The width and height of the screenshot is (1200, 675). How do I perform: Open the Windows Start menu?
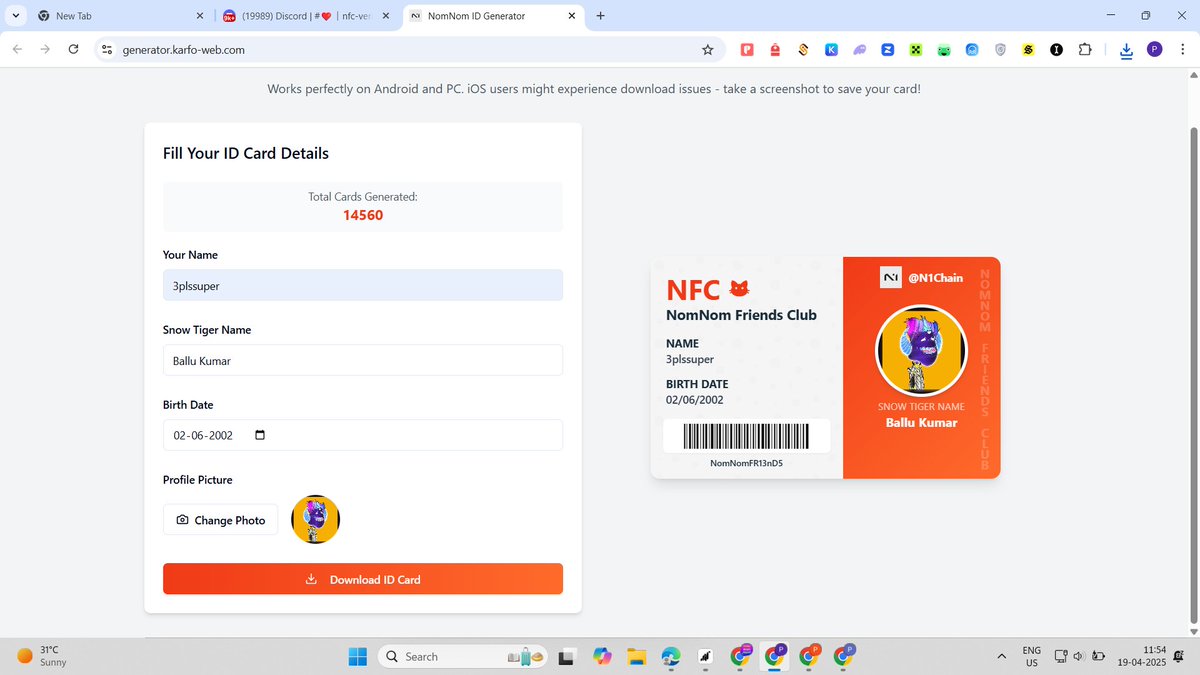(357, 656)
